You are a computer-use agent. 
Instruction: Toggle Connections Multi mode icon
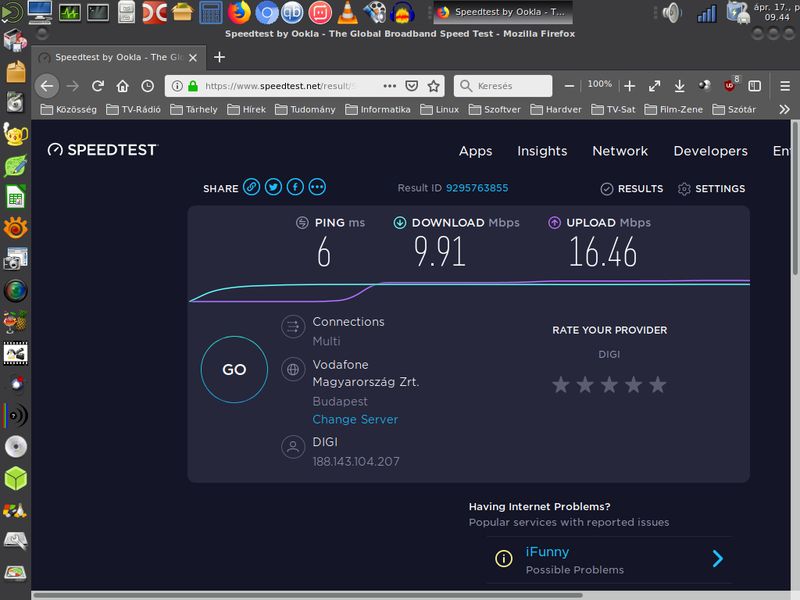(x=293, y=327)
